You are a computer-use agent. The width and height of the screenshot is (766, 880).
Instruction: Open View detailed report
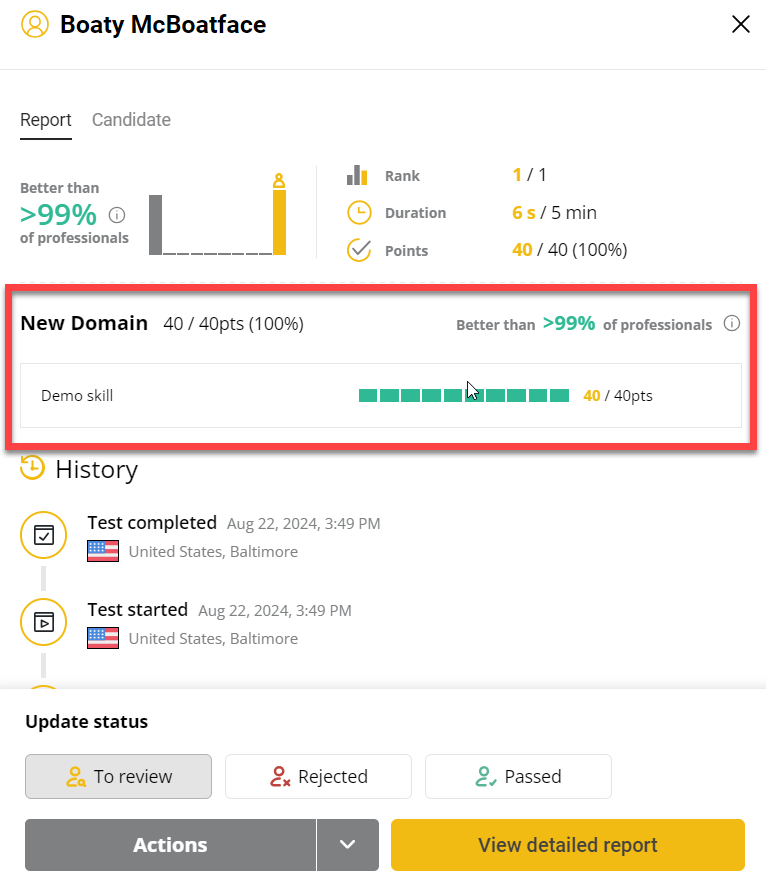coord(567,845)
